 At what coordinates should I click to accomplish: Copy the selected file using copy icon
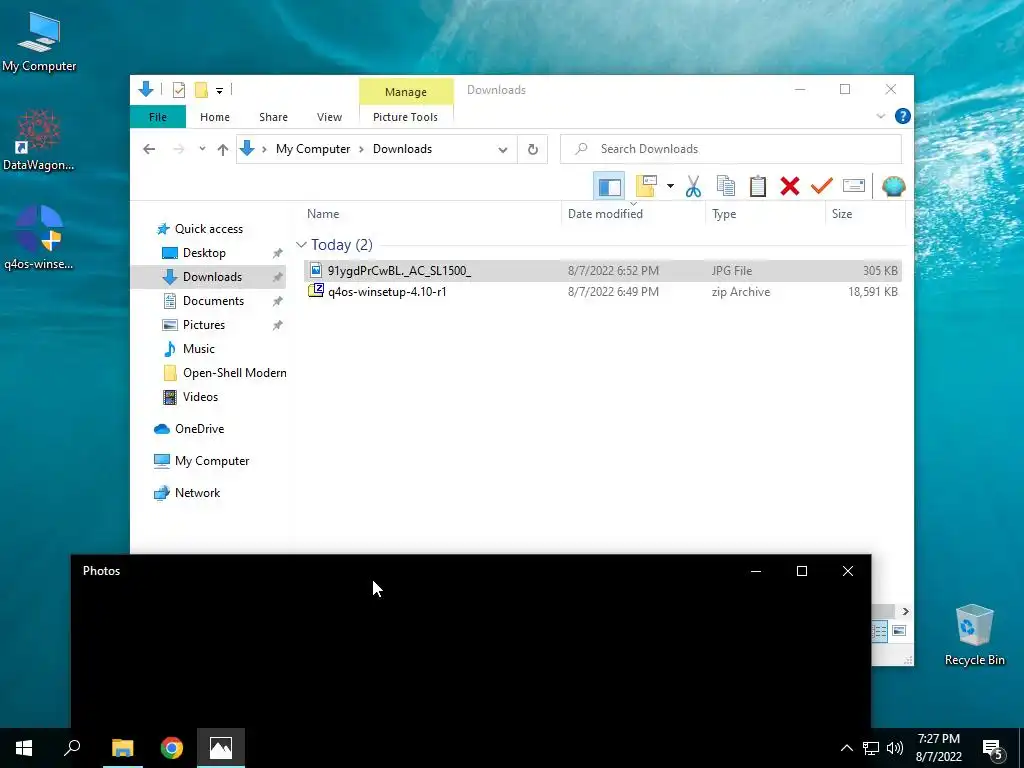coord(726,186)
